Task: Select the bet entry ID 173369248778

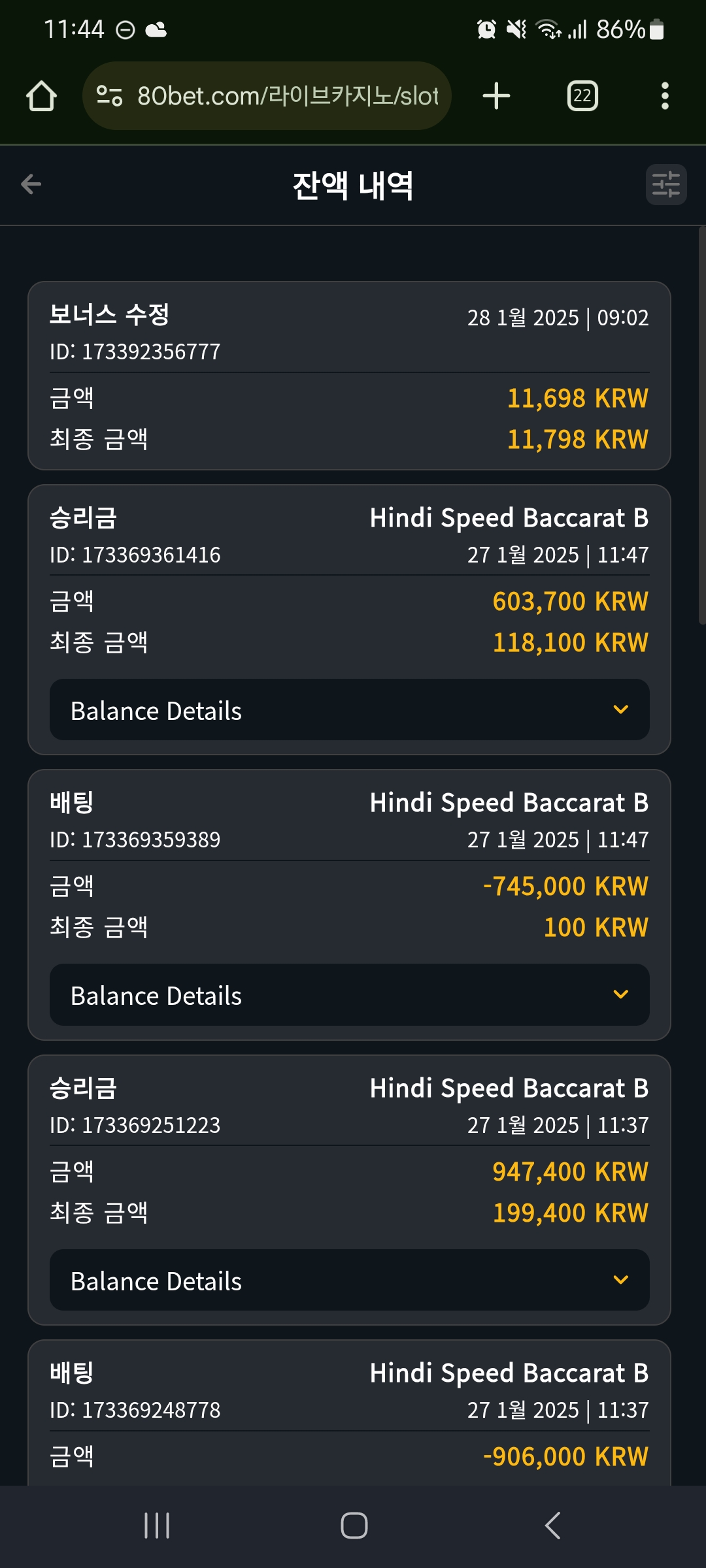Action: pyautogui.click(x=349, y=1413)
